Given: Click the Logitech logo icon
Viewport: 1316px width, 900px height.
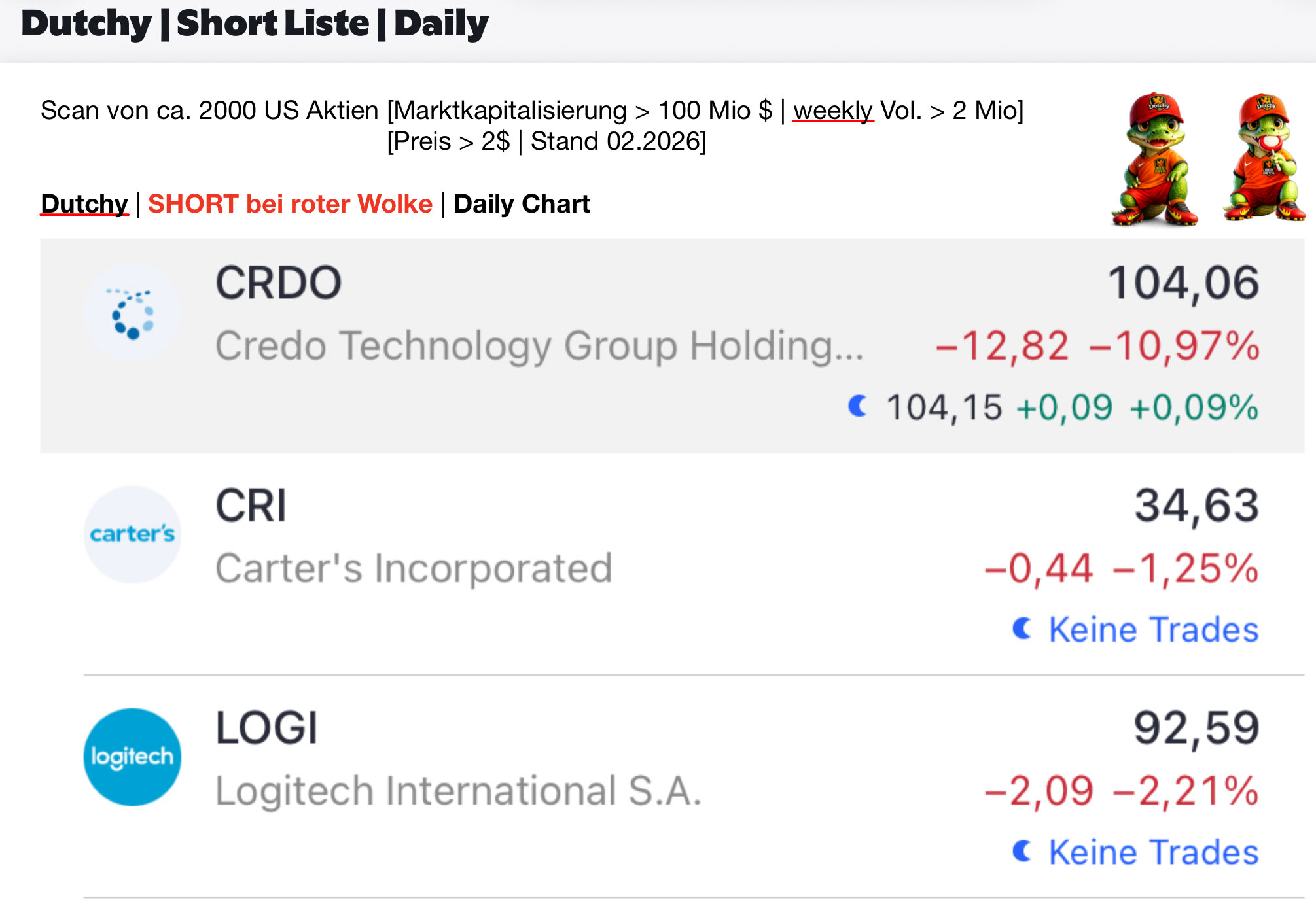Looking at the screenshot, I should 132,757.
